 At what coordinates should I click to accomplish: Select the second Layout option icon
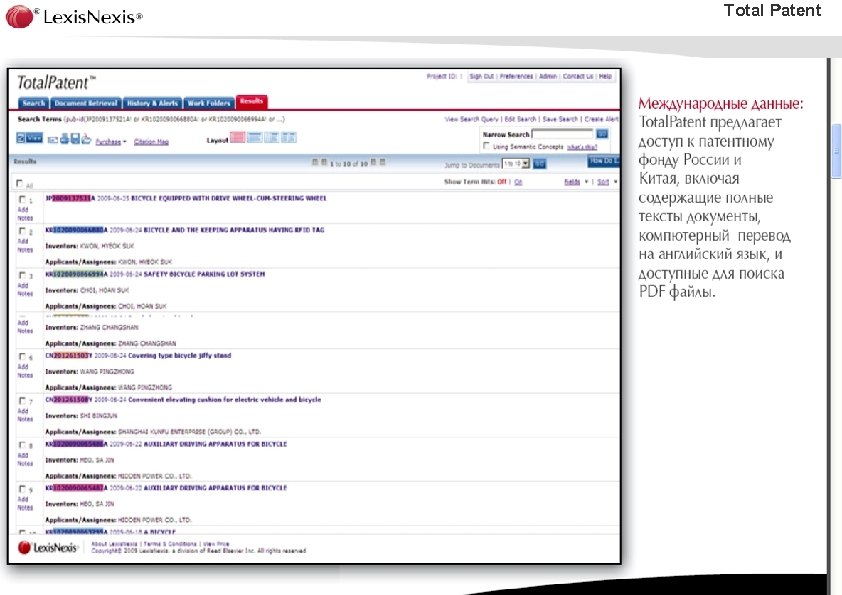click(x=255, y=137)
